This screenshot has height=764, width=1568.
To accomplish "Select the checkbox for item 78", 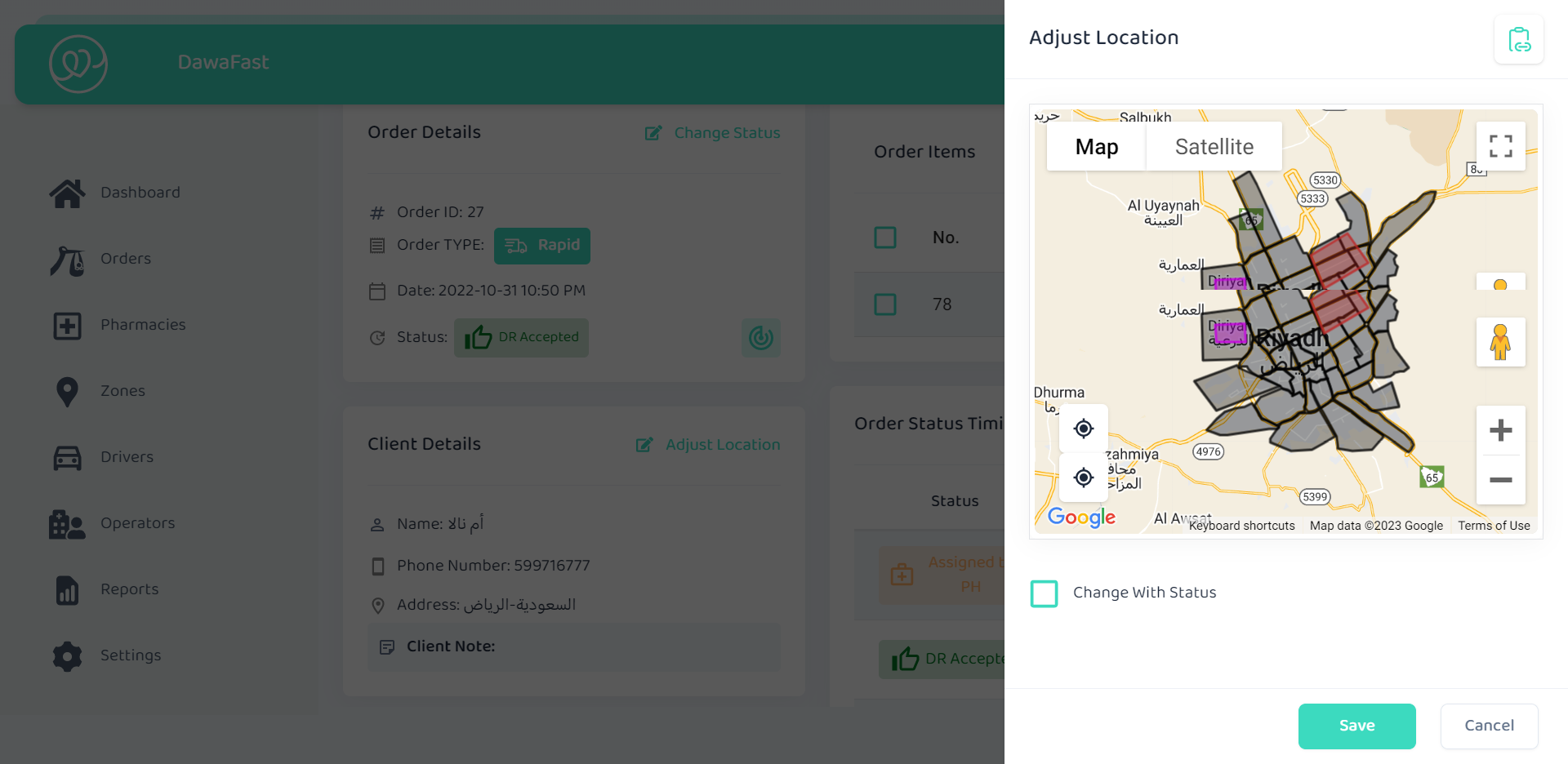I will [885, 304].
